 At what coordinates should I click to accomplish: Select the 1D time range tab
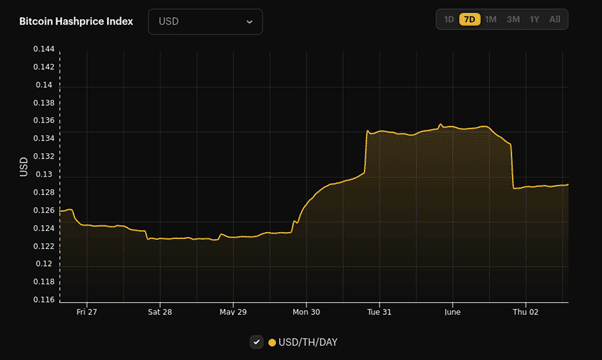coord(449,19)
